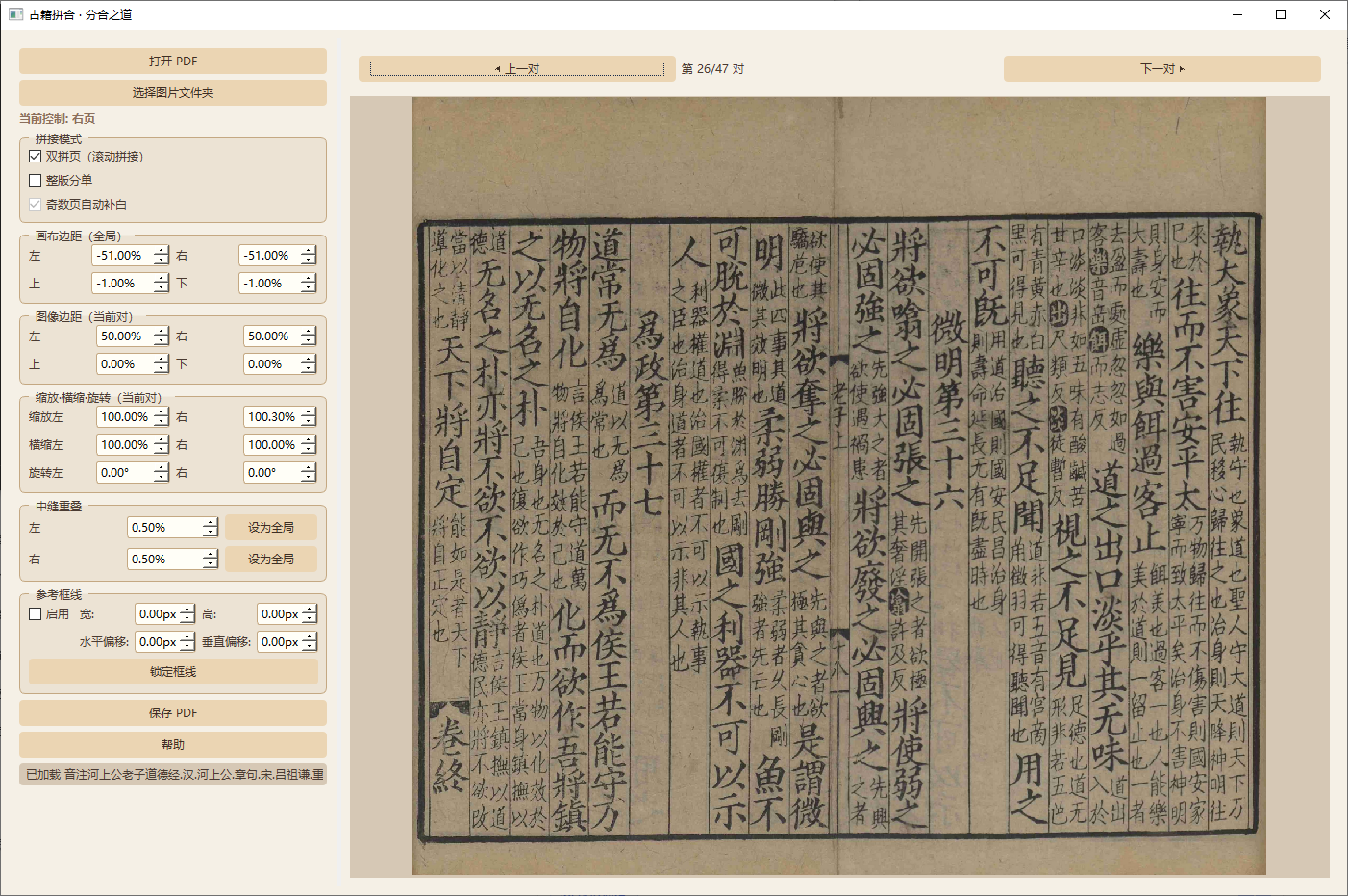Advance to next pair with 下一对
The height and width of the screenshot is (896, 1348).
pos(1162,68)
